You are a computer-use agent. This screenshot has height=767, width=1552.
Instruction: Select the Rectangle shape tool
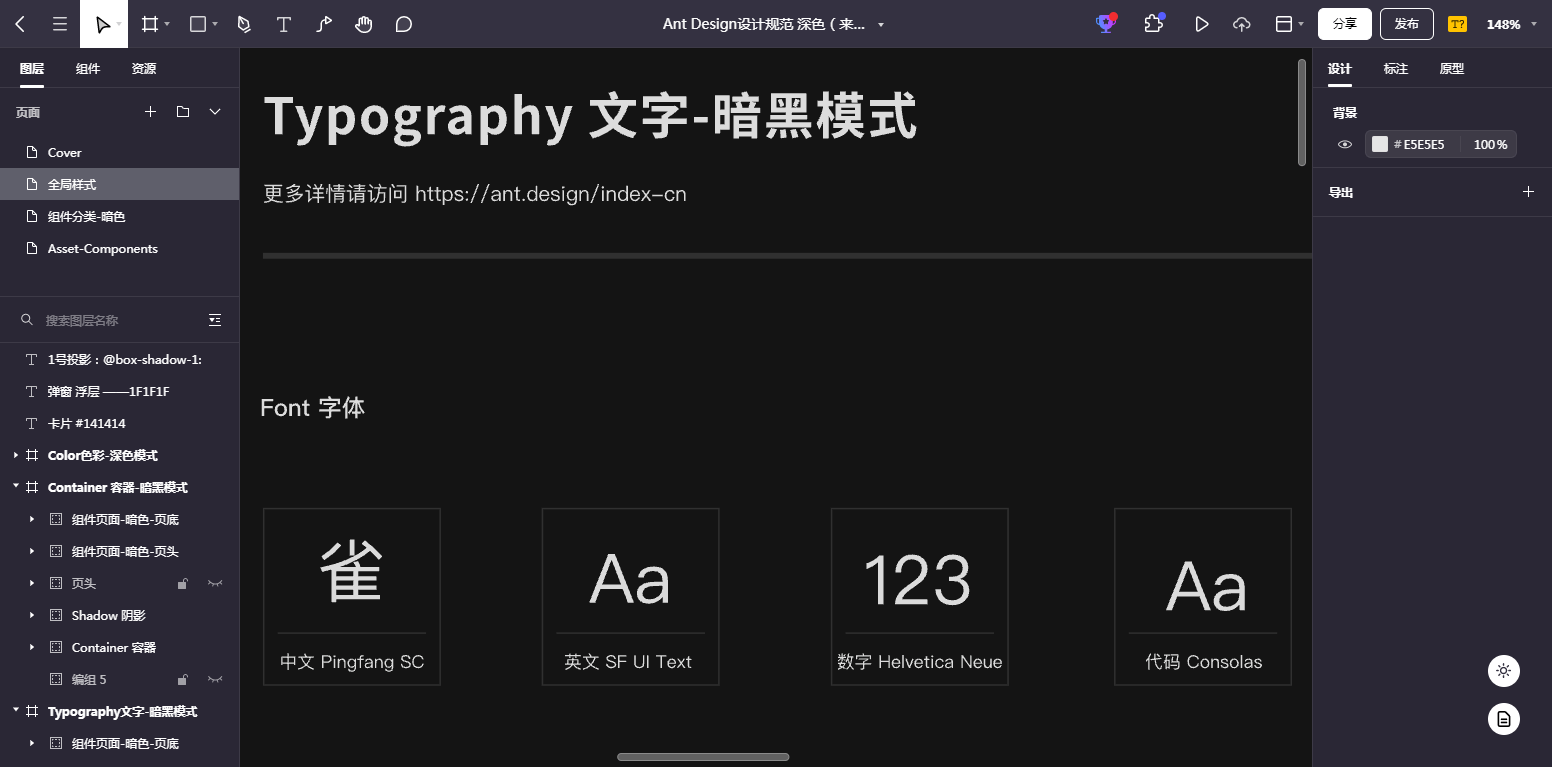(198, 24)
